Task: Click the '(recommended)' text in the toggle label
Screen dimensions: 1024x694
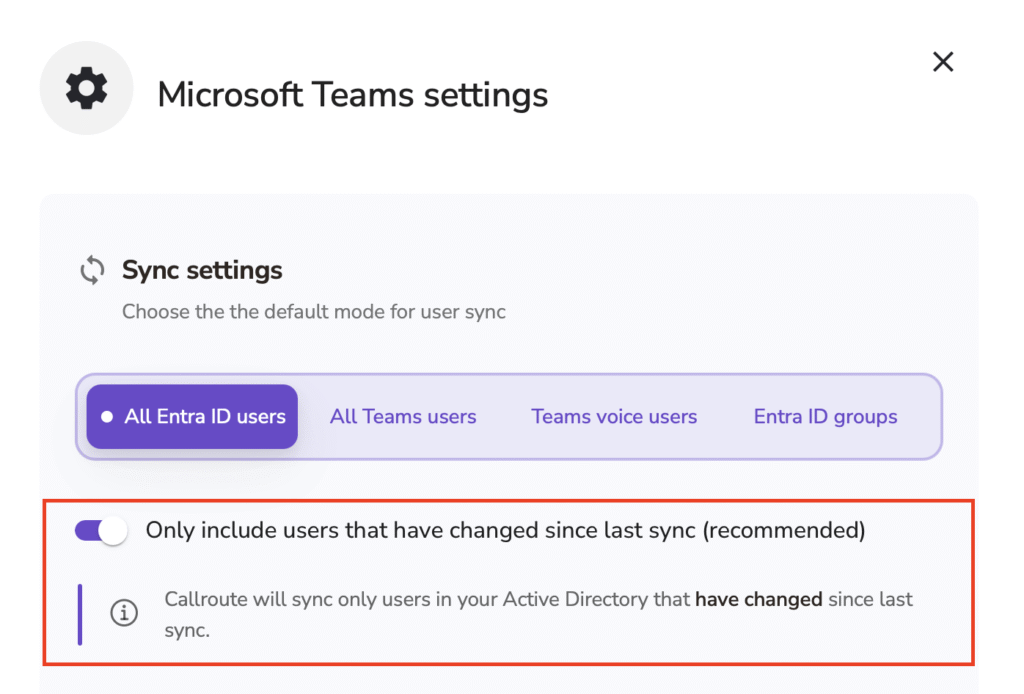Action: point(783,530)
